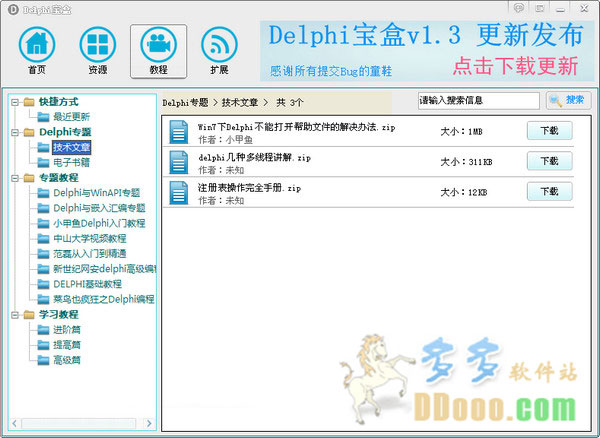Click file name 注册表操作完全手册.zip

point(249,188)
